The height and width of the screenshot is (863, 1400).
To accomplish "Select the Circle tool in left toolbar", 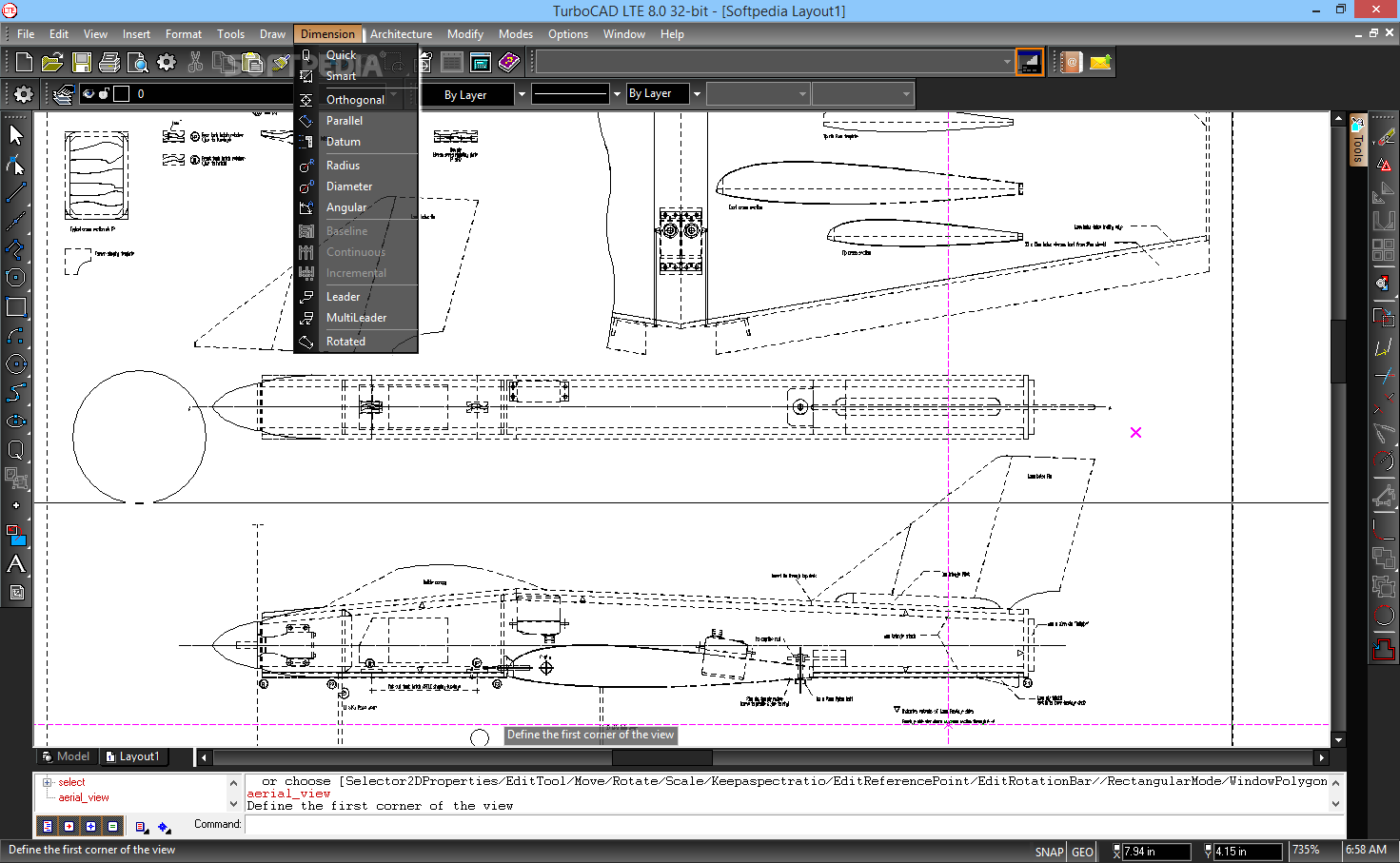I will (16, 363).
